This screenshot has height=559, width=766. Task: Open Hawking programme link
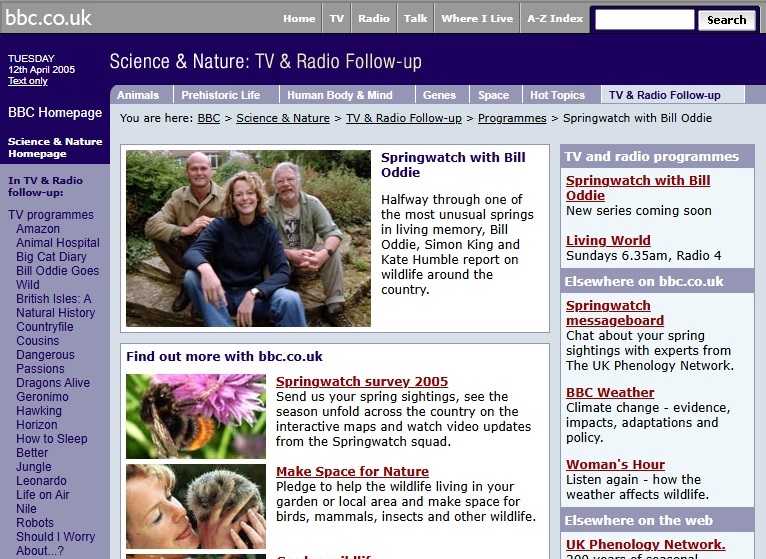[39, 411]
